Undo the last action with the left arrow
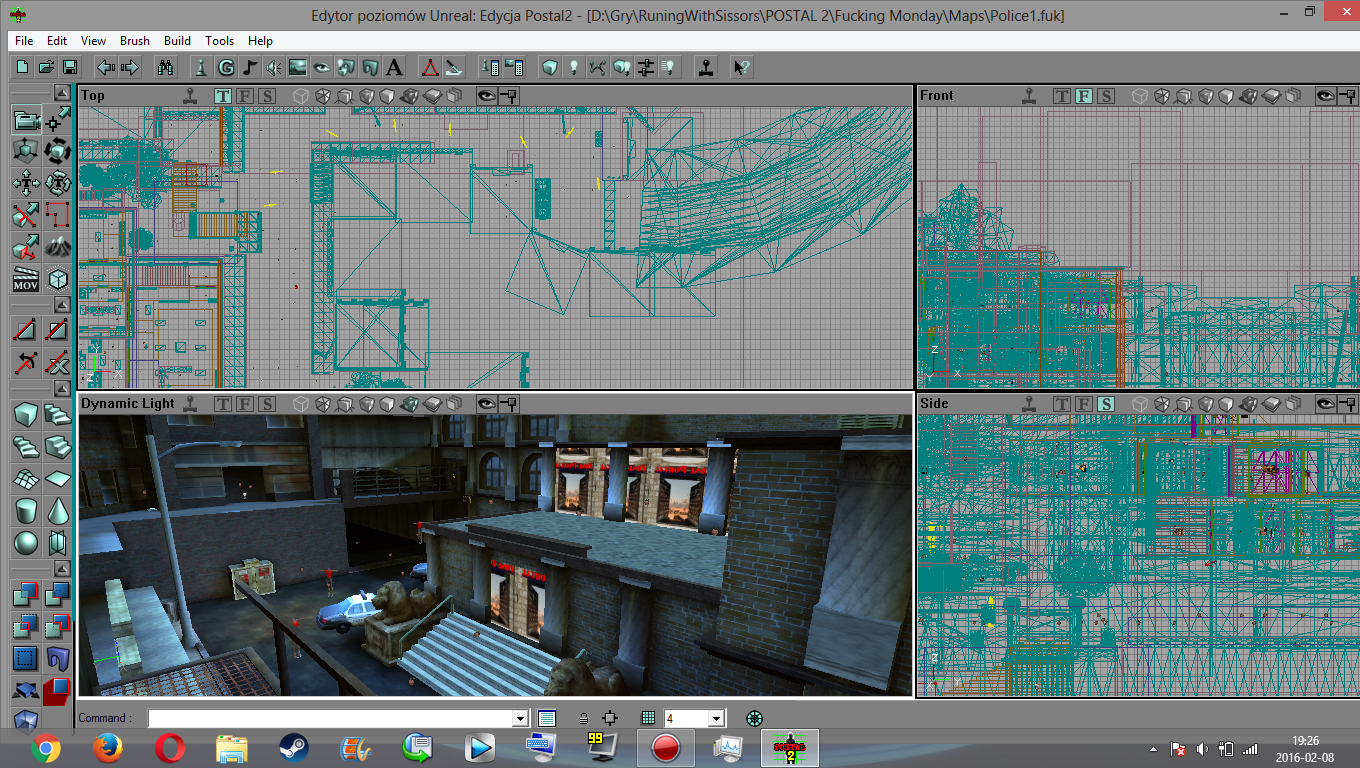Screen dimensions: 1360x768 click(x=106, y=67)
